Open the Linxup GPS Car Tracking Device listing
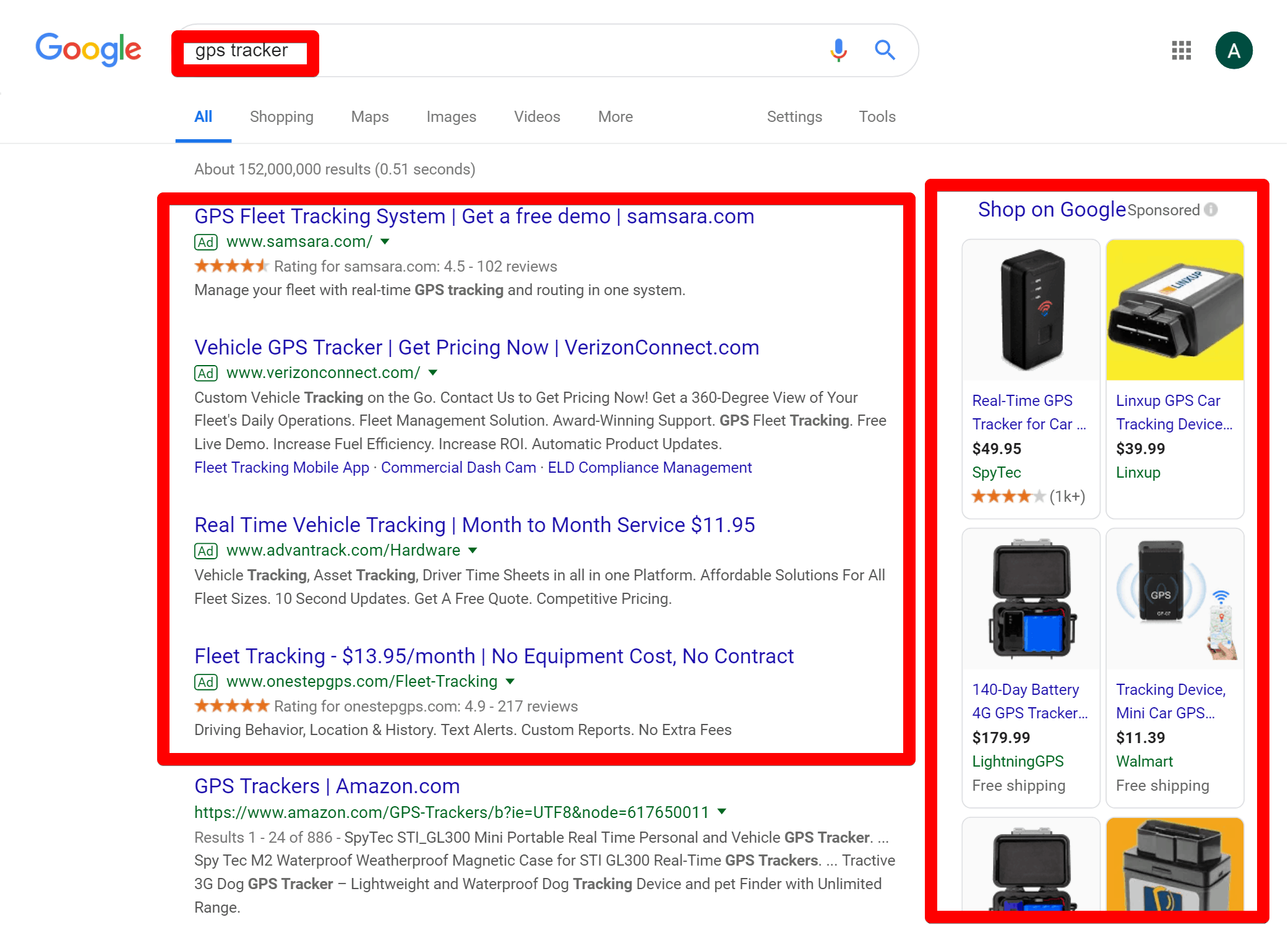The width and height of the screenshot is (1288, 925). click(x=1174, y=412)
